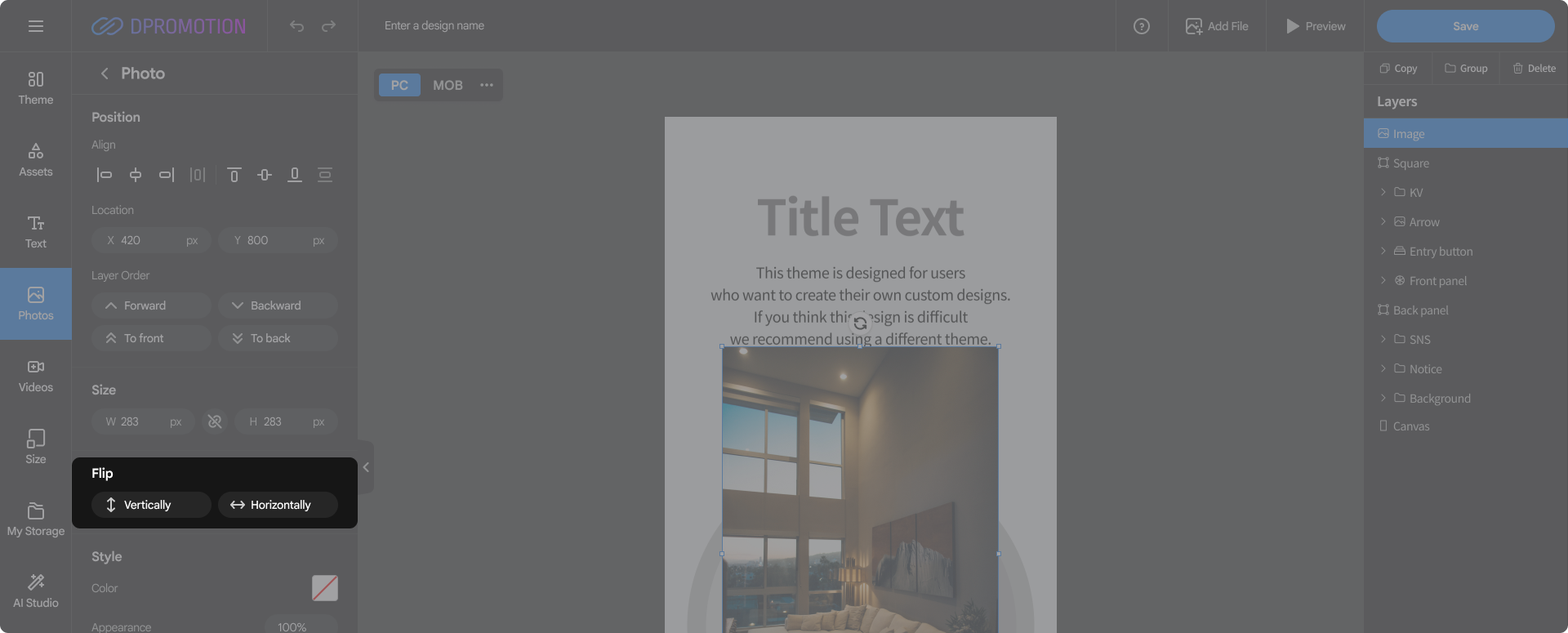Expand the Arrow layer
The image size is (1568, 633).
tap(1383, 222)
